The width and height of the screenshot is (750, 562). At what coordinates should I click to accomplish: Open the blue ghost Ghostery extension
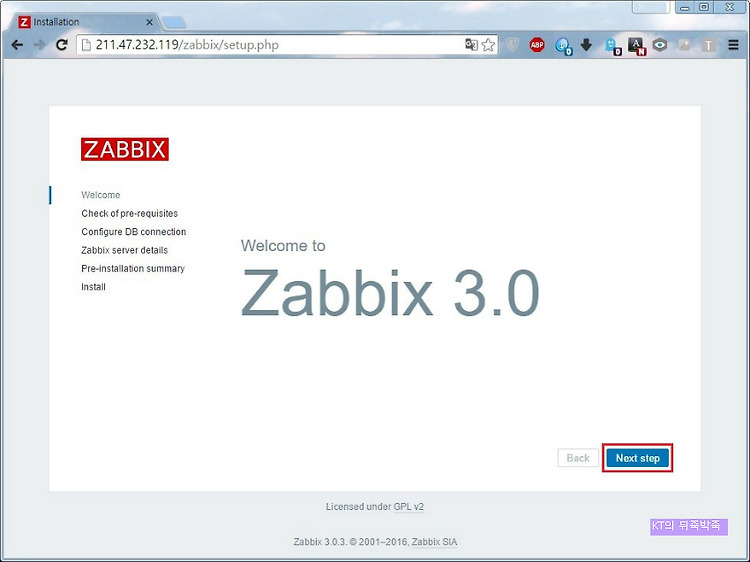(612, 46)
